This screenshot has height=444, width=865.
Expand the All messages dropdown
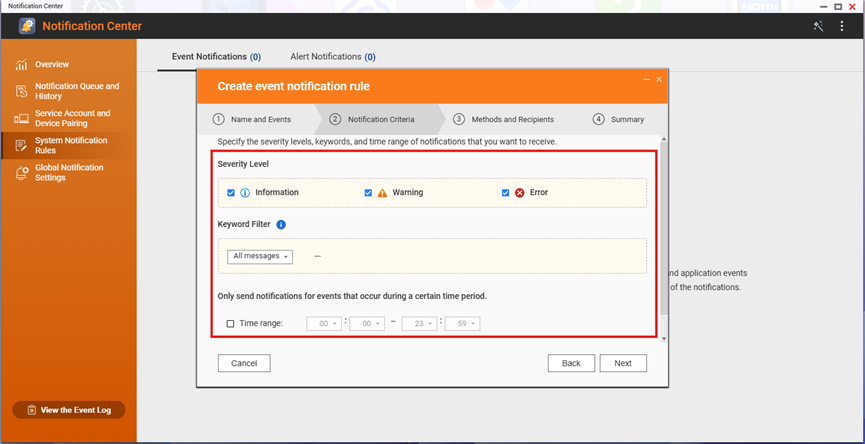click(x=260, y=257)
